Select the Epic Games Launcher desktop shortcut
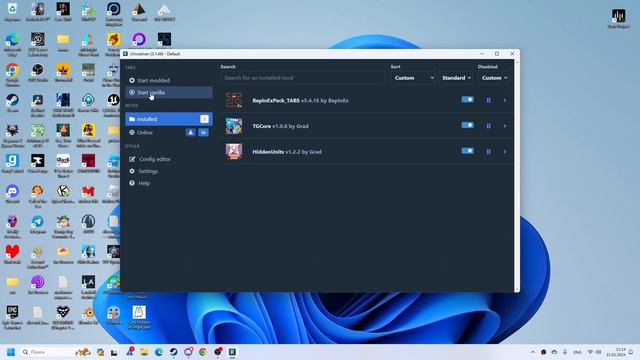The width and height of the screenshot is (640, 360). pyautogui.click(x=12, y=317)
